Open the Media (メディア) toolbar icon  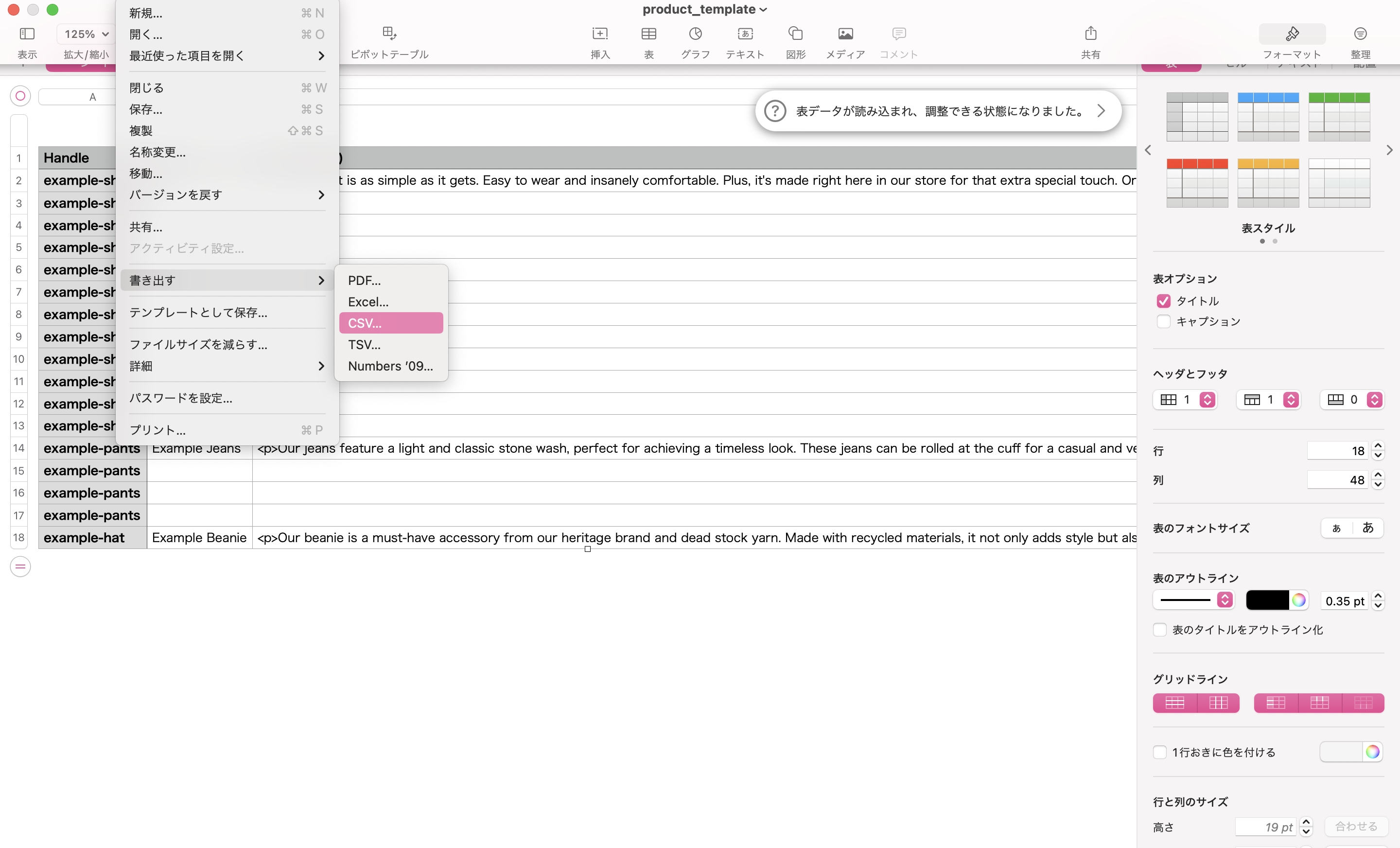point(845,34)
